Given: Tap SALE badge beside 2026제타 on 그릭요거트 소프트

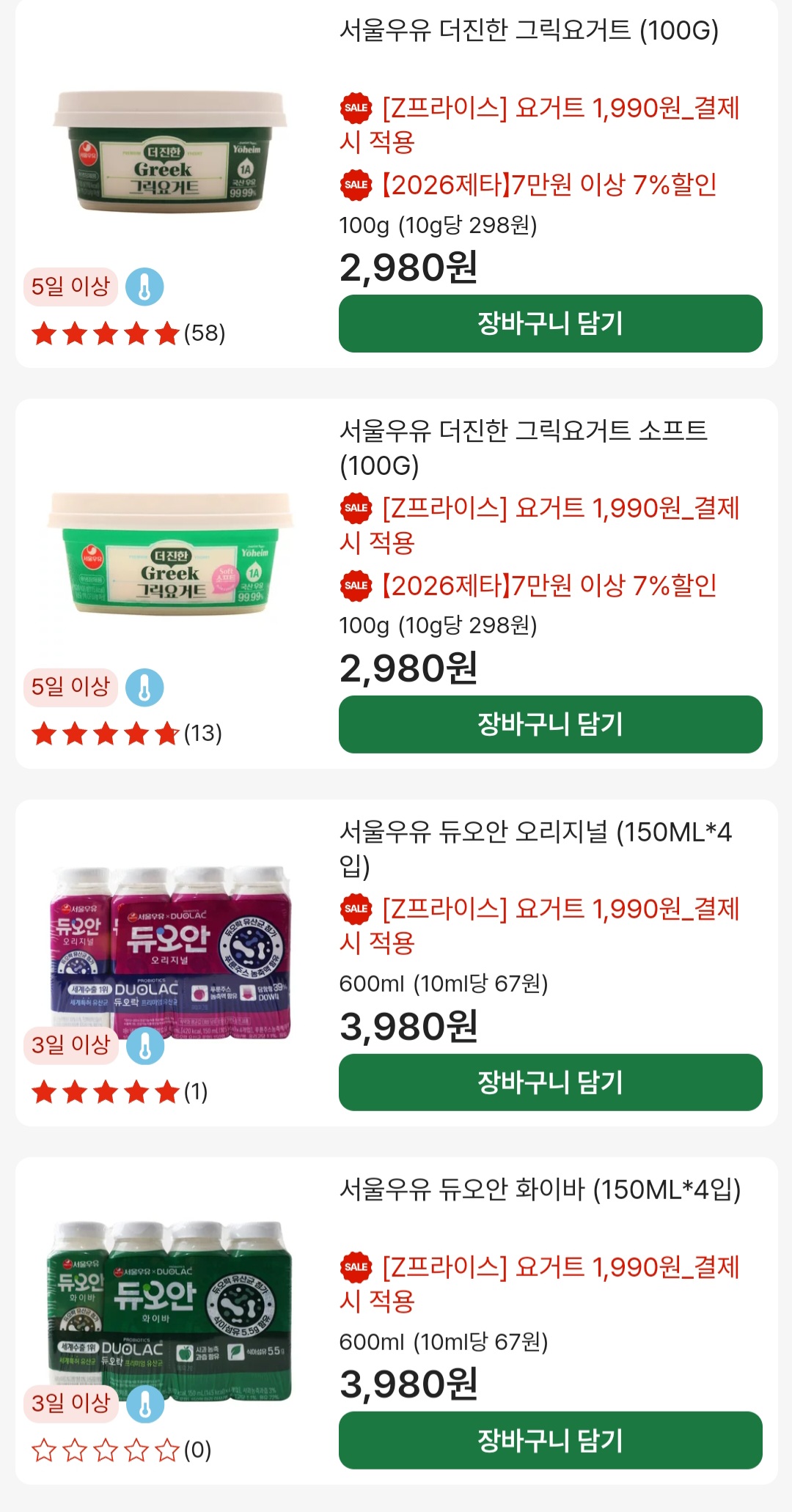Looking at the screenshot, I should point(356,586).
